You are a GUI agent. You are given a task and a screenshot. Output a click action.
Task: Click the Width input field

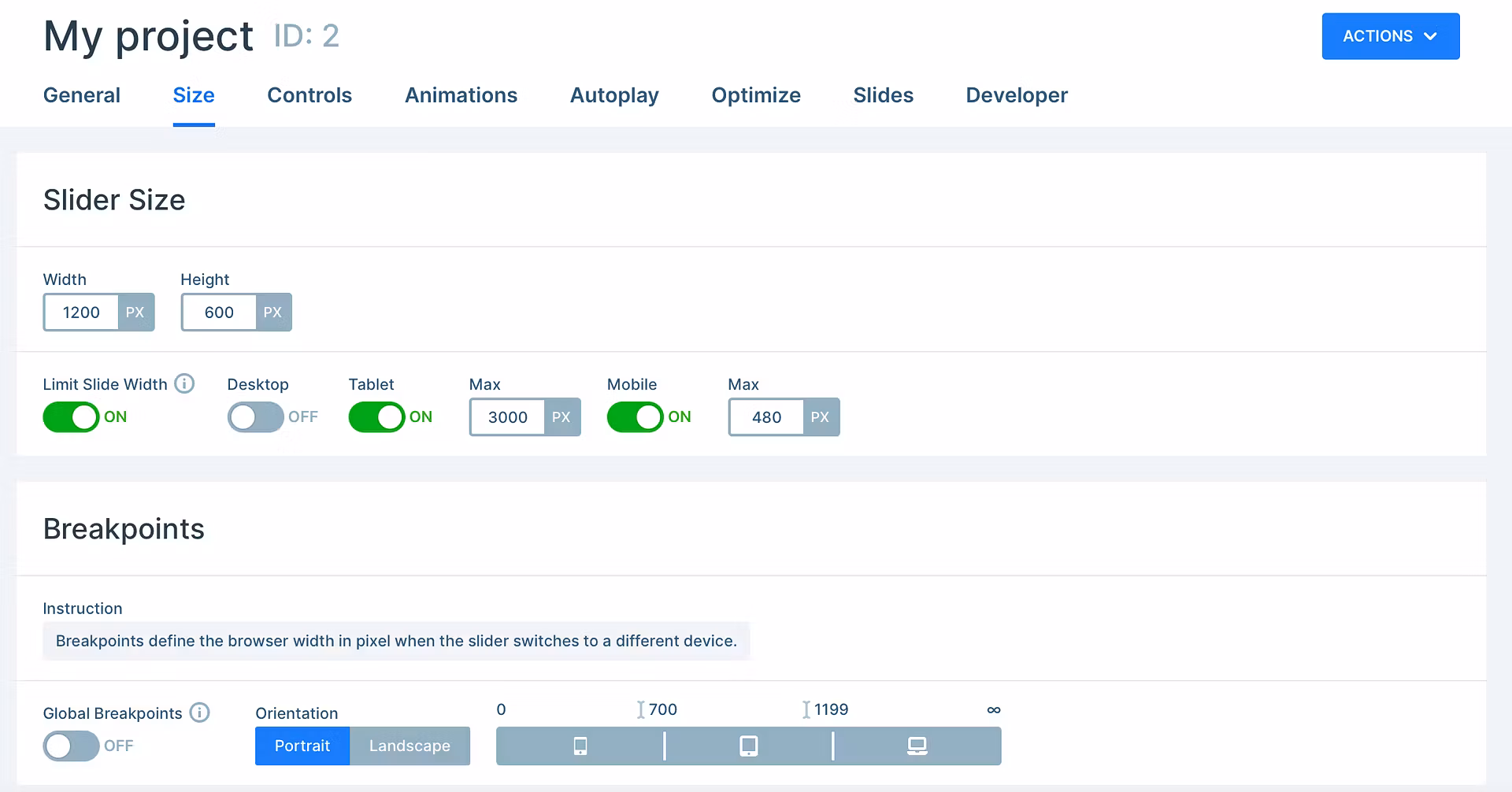click(81, 313)
